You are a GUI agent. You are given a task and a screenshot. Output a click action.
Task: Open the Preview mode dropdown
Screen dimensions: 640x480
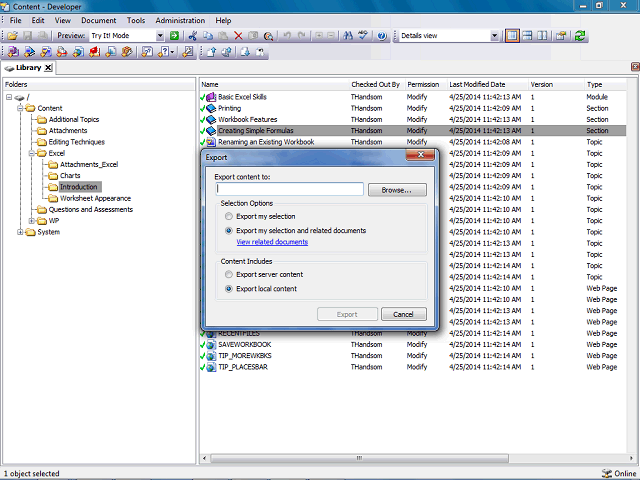click(160, 36)
